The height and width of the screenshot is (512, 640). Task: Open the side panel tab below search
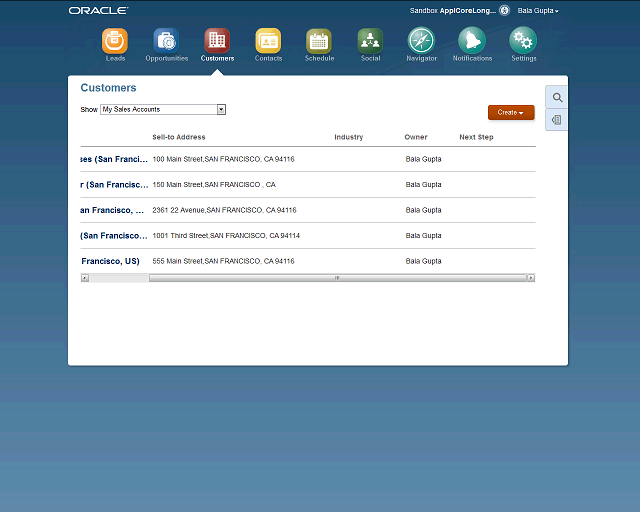tap(557, 120)
